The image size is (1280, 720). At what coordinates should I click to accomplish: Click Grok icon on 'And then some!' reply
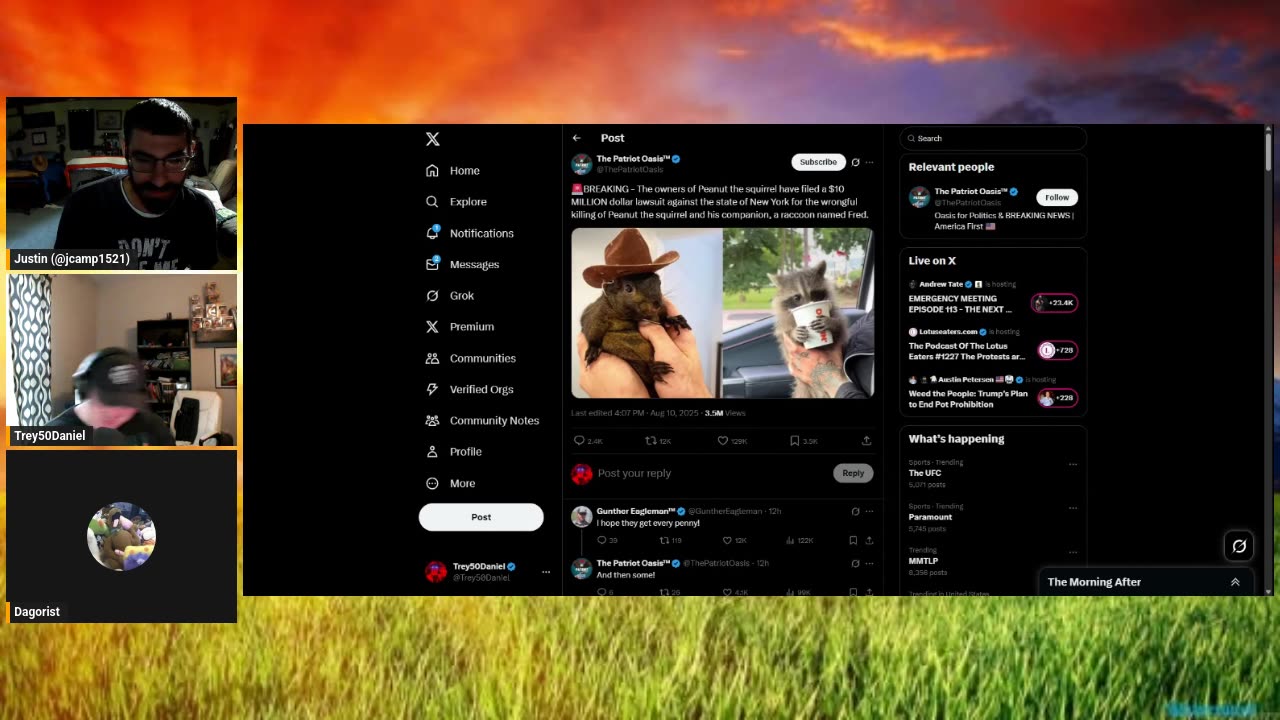click(x=855, y=563)
